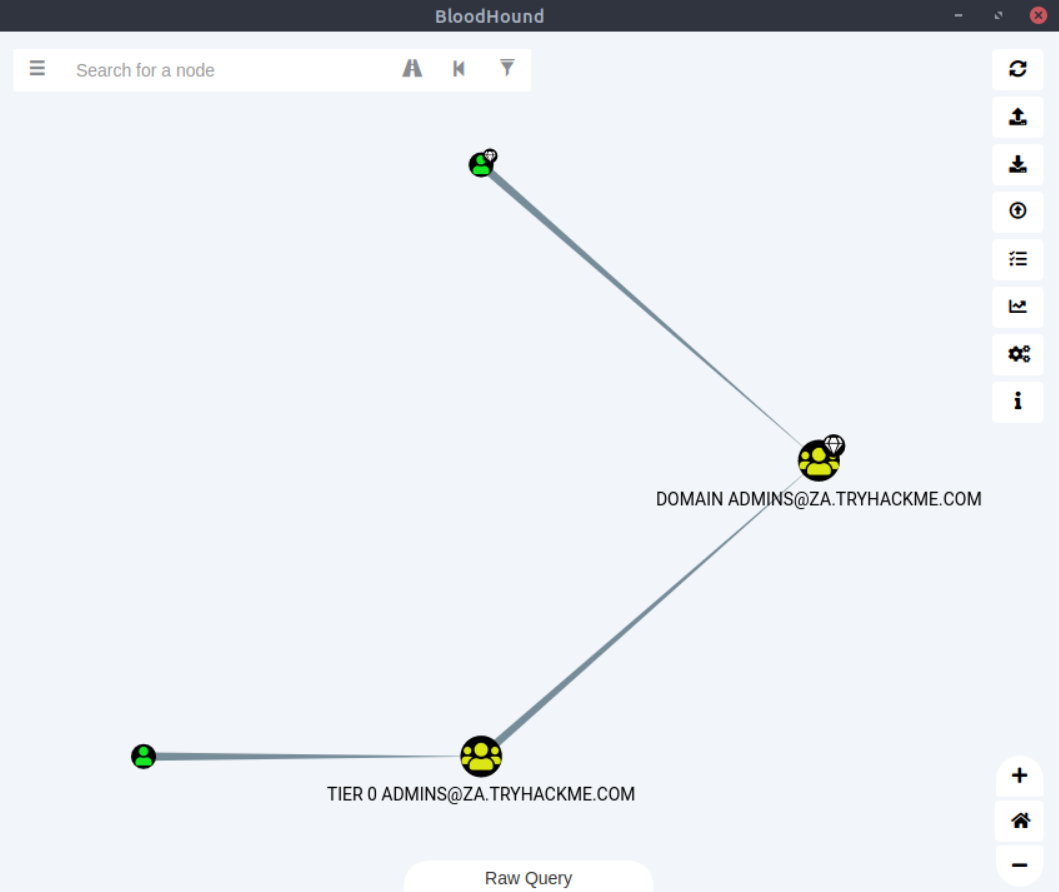The width and height of the screenshot is (1059, 892).
Task: Select the green user node linked to Tier 0 Admins
Action: coord(143,756)
